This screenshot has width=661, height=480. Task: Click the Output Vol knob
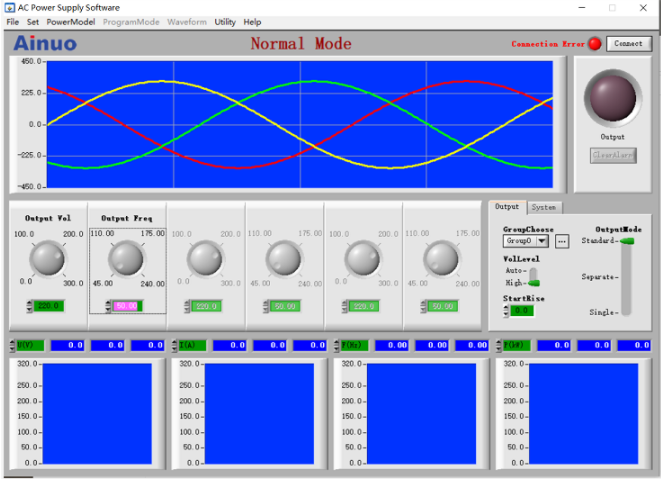coord(48,258)
